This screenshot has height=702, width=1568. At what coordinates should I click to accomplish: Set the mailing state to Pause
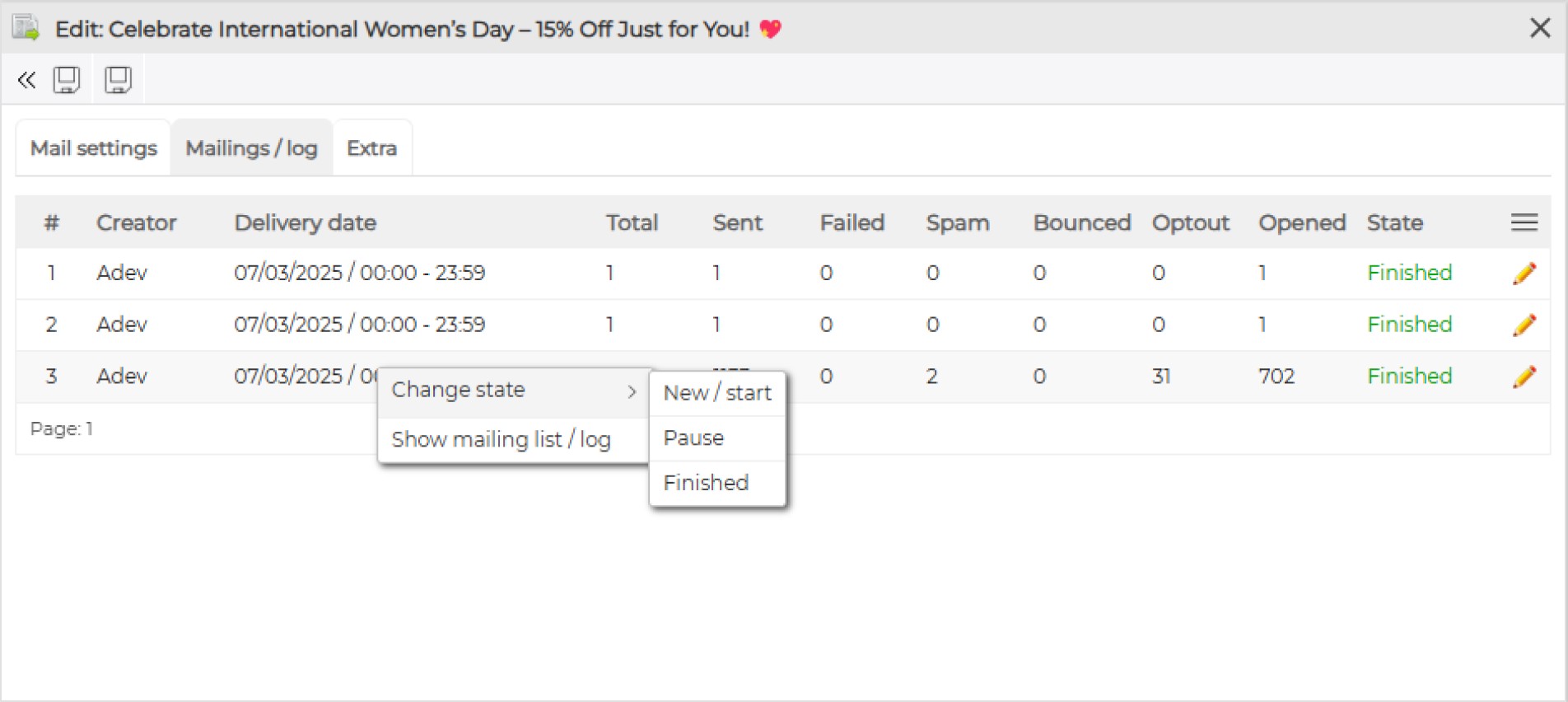693,438
